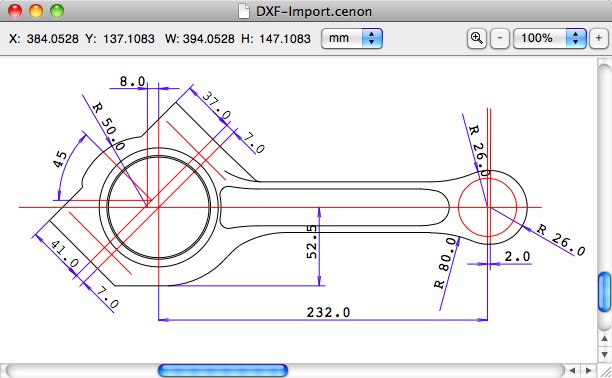Click the document icon in title bar
This screenshot has width=612, height=378.
tap(244, 11)
